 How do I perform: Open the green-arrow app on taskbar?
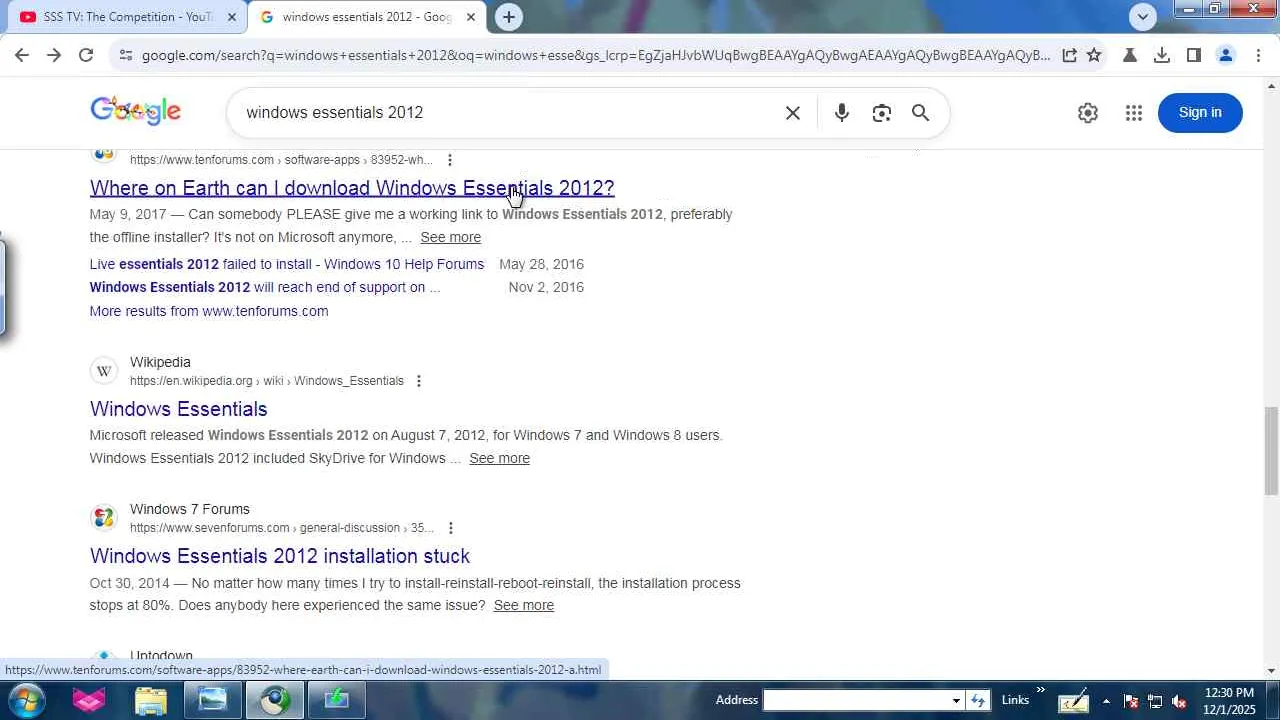coord(336,700)
